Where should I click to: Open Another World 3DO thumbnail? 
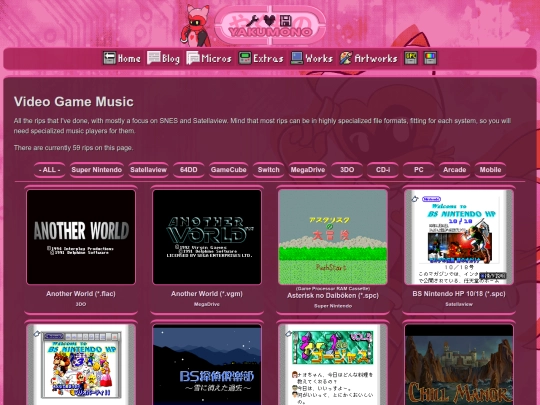click(x=81, y=237)
